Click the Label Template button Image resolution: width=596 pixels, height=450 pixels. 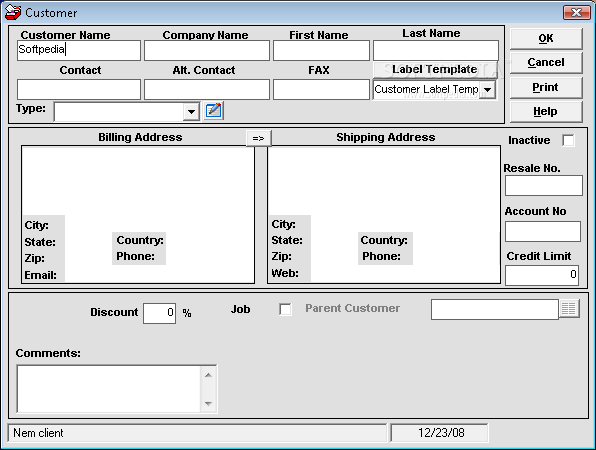[x=435, y=70]
